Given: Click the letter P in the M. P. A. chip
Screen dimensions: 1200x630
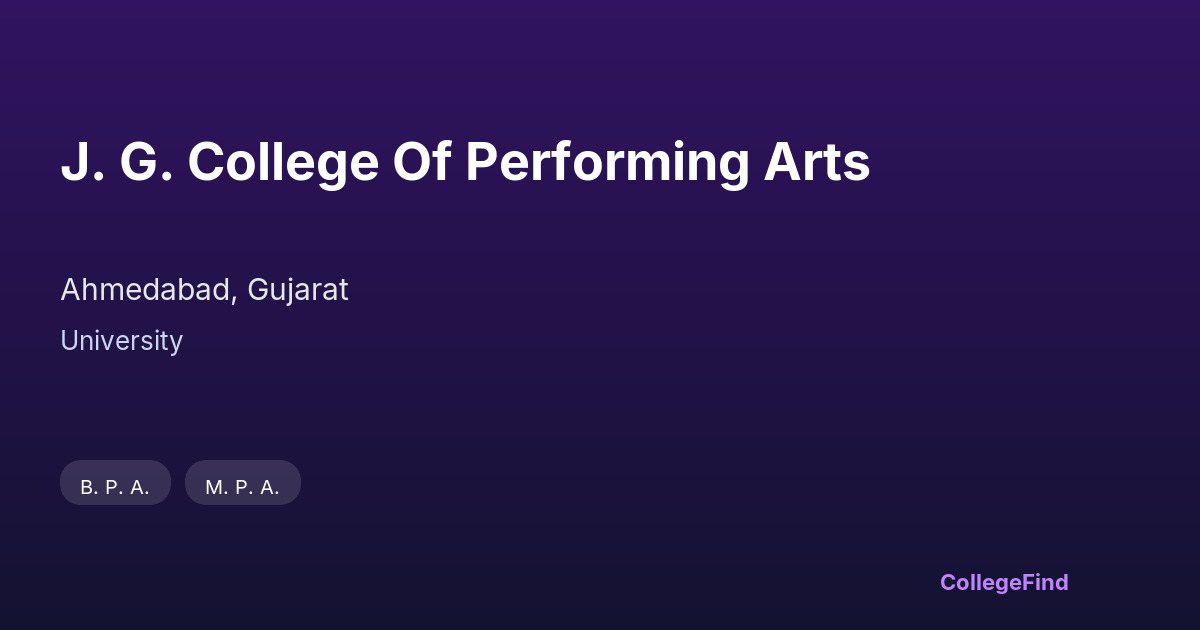Looking at the screenshot, I should tap(243, 487).
